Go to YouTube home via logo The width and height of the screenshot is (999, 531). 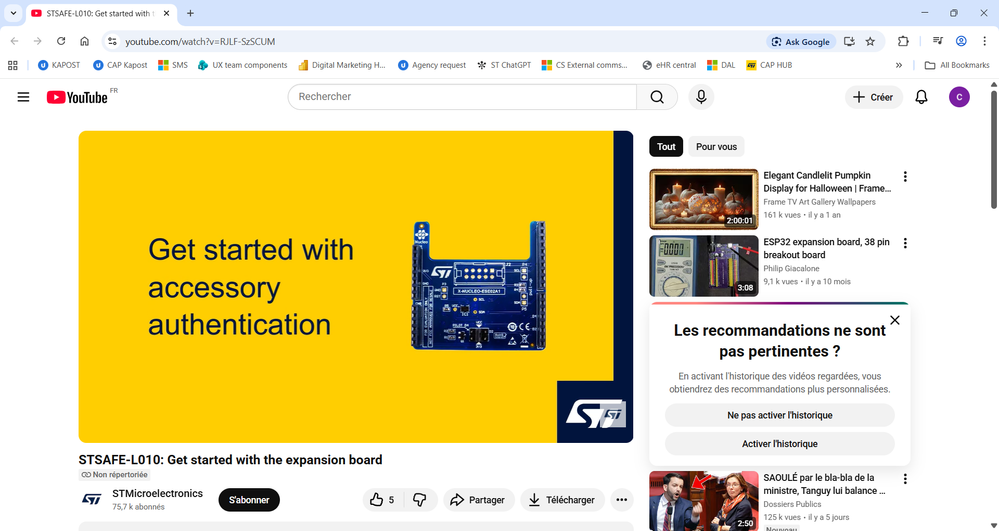tap(77, 97)
